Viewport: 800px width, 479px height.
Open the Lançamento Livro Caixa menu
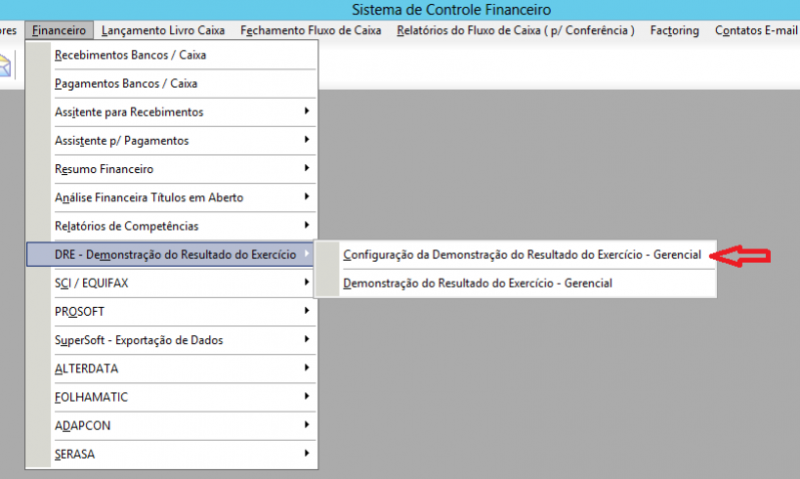coord(164,30)
